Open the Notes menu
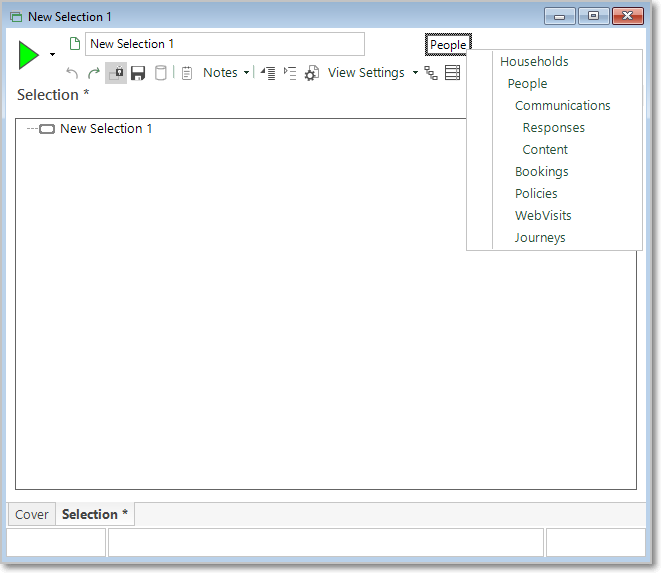 coord(220,73)
